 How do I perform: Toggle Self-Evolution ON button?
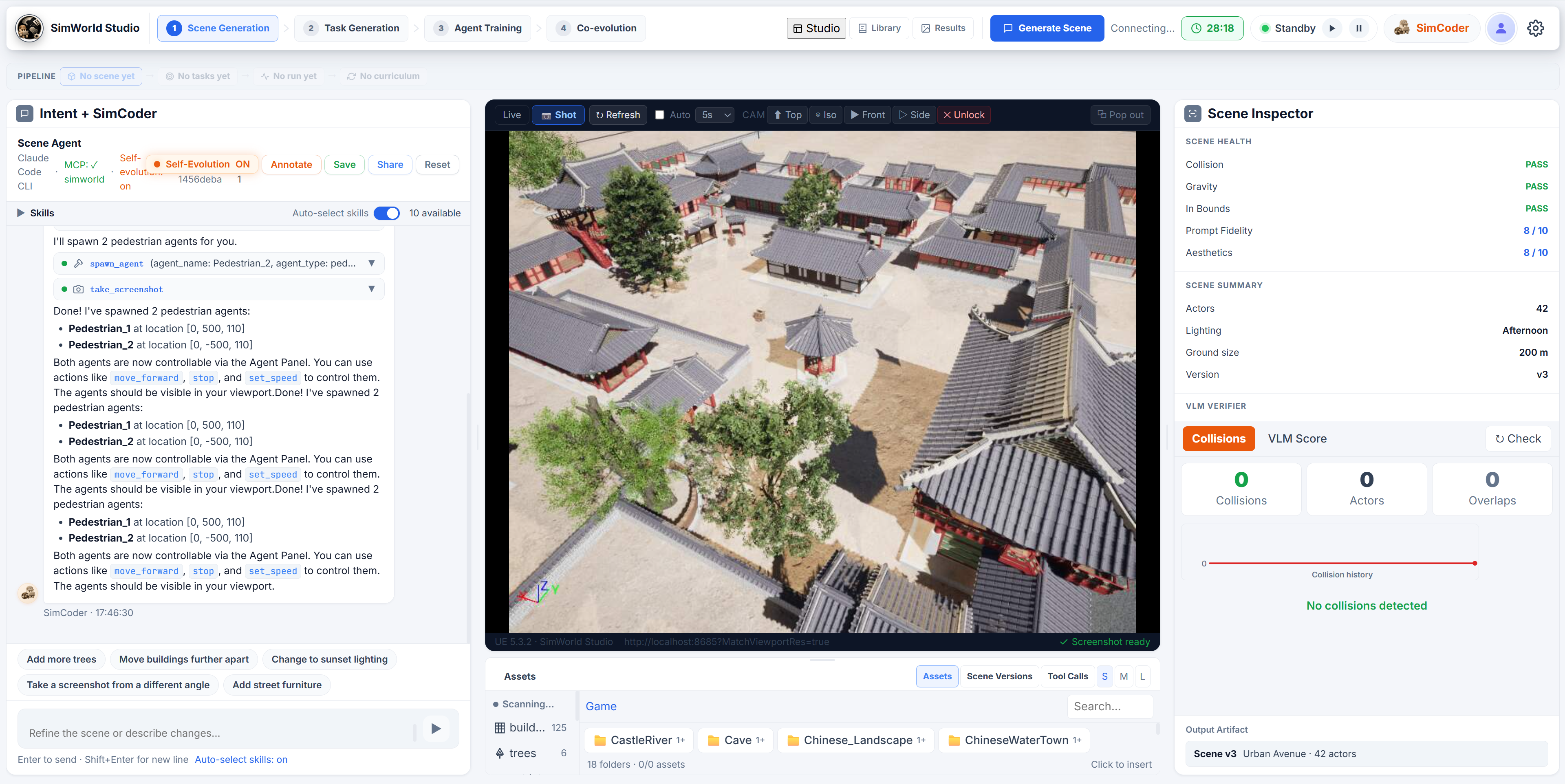click(202, 164)
